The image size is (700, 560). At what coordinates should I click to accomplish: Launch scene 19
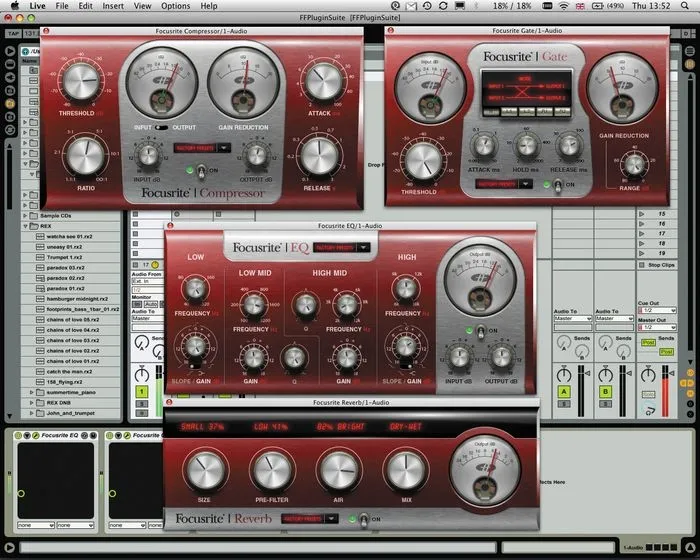642,253
